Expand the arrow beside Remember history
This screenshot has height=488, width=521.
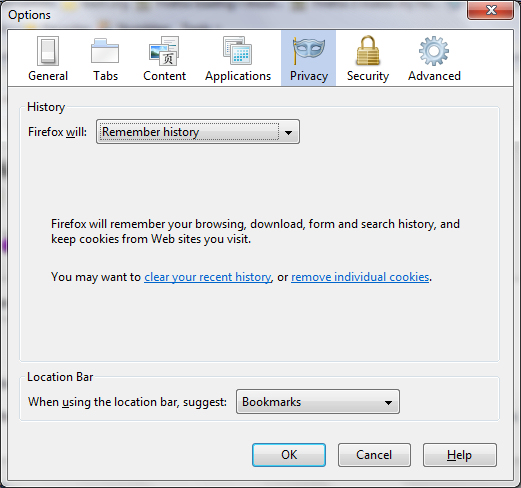tap(288, 132)
